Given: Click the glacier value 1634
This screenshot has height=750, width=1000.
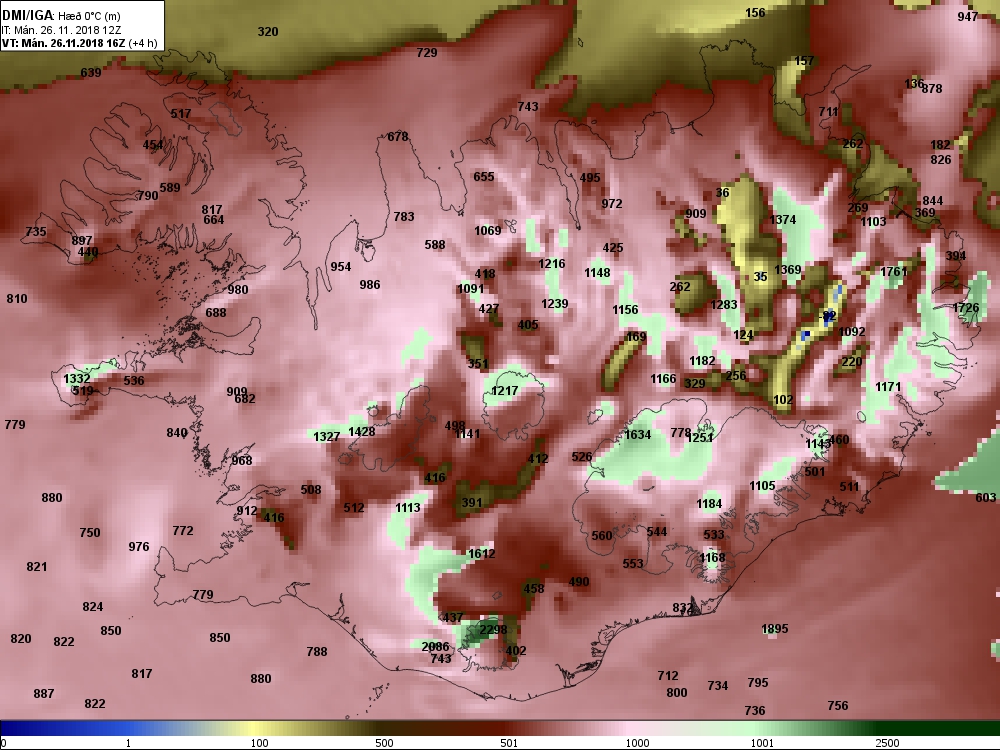Looking at the screenshot, I should 637,435.
